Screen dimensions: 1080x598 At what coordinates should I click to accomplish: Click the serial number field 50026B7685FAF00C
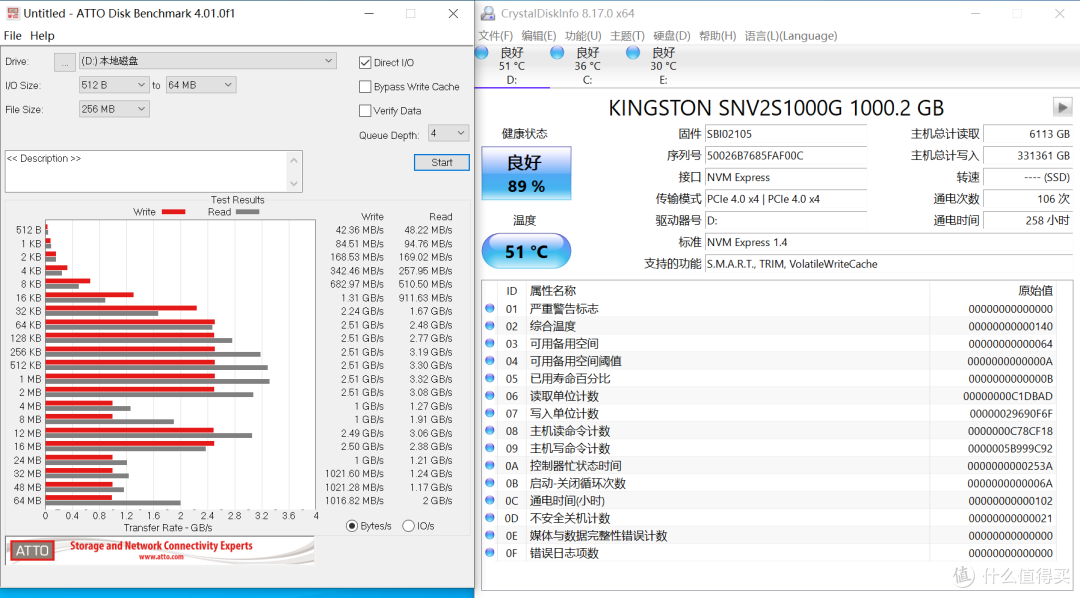786,156
